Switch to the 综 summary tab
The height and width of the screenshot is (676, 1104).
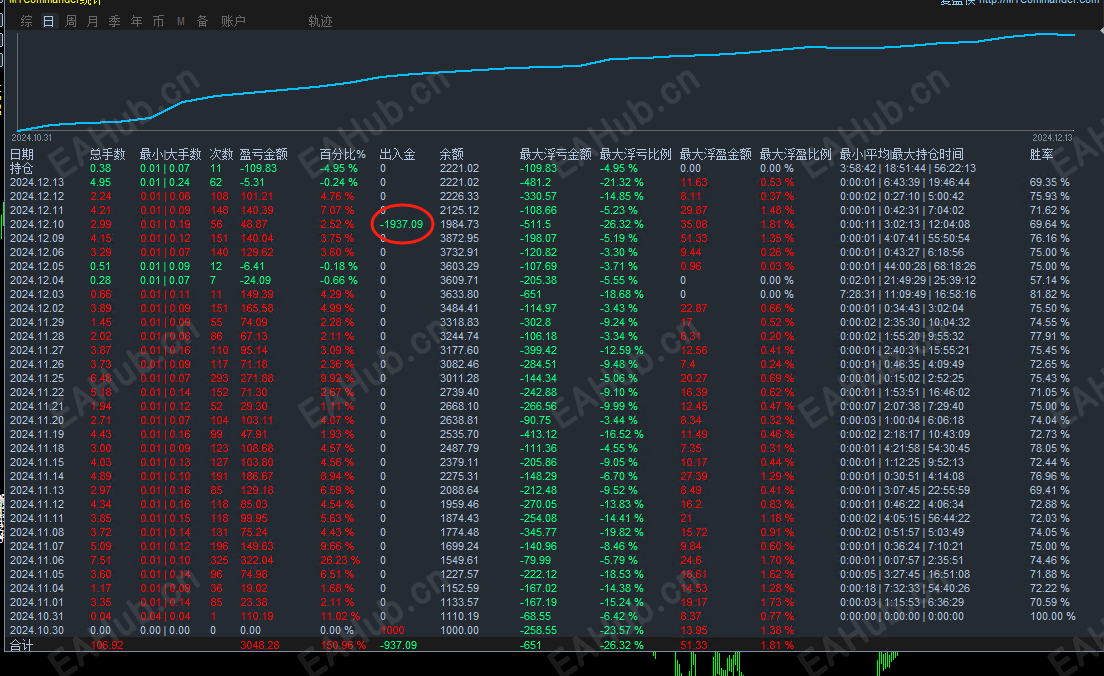tap(27, 21)
